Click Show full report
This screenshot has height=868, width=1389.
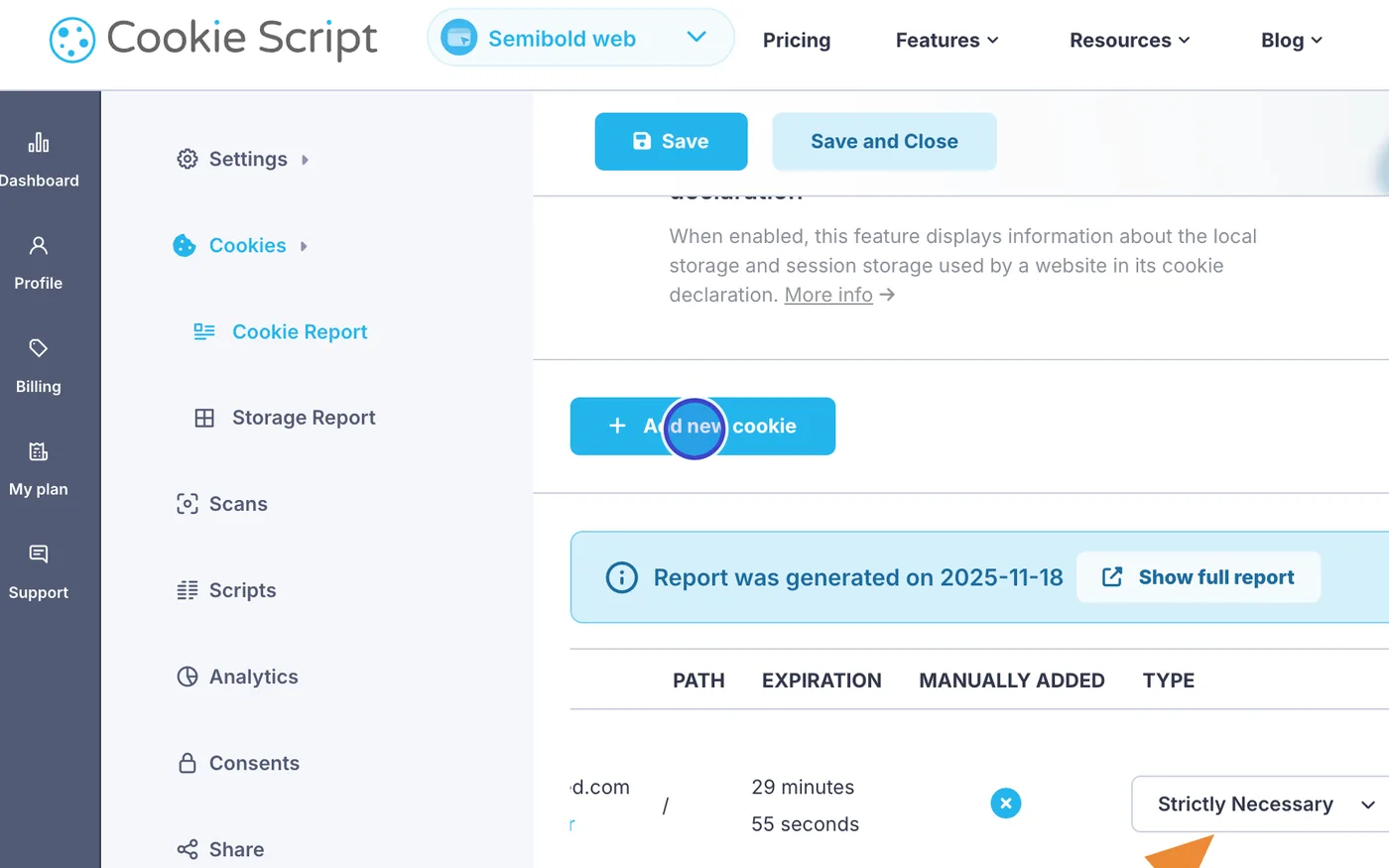coord(1199,577)
